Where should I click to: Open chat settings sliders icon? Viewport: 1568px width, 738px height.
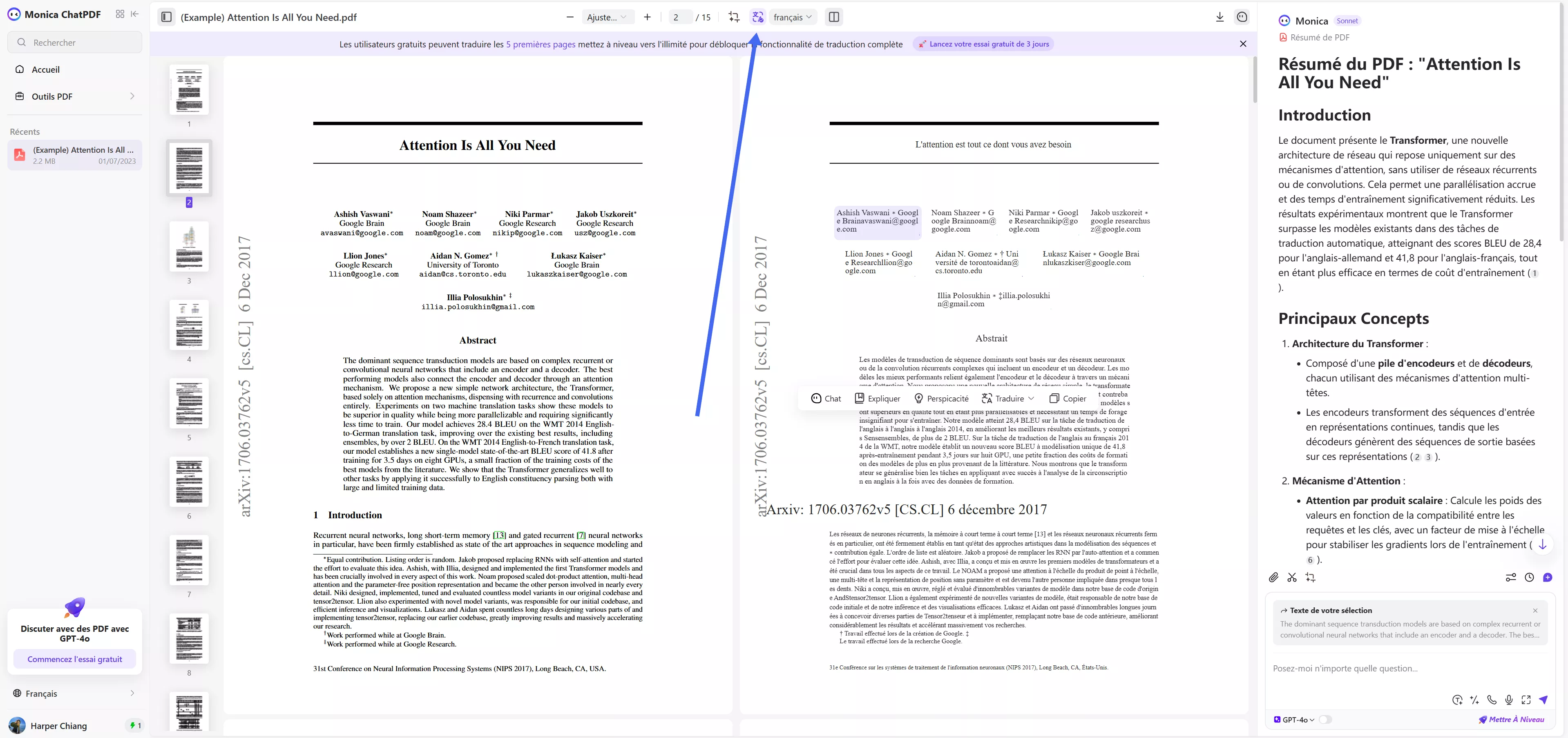(1511, 577)
